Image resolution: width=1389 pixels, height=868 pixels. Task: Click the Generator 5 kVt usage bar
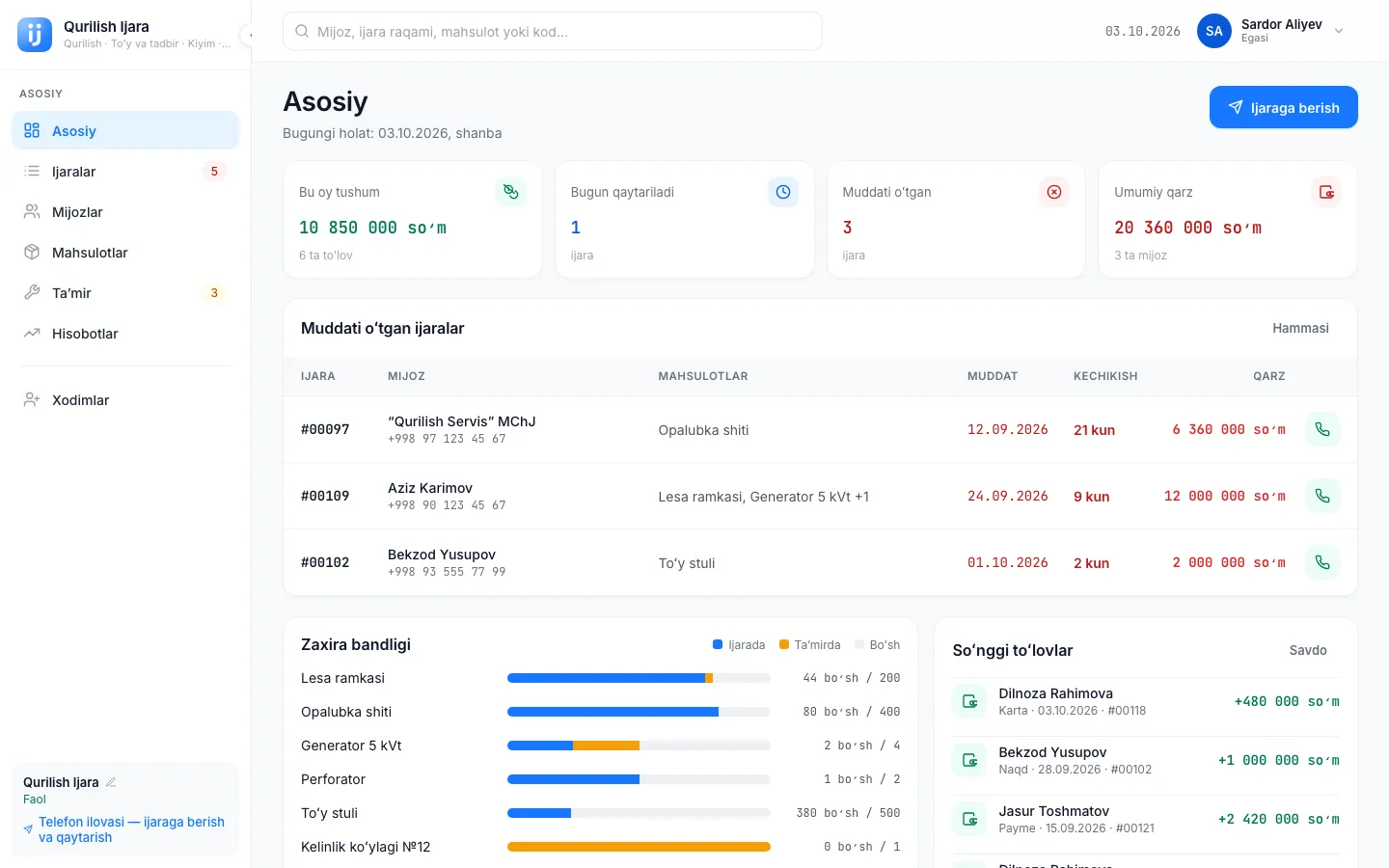[639, 746]
